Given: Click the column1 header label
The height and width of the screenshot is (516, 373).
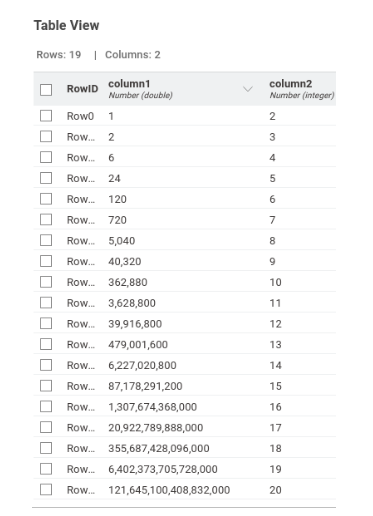Looking at the screenshot, I should [129, 84].
